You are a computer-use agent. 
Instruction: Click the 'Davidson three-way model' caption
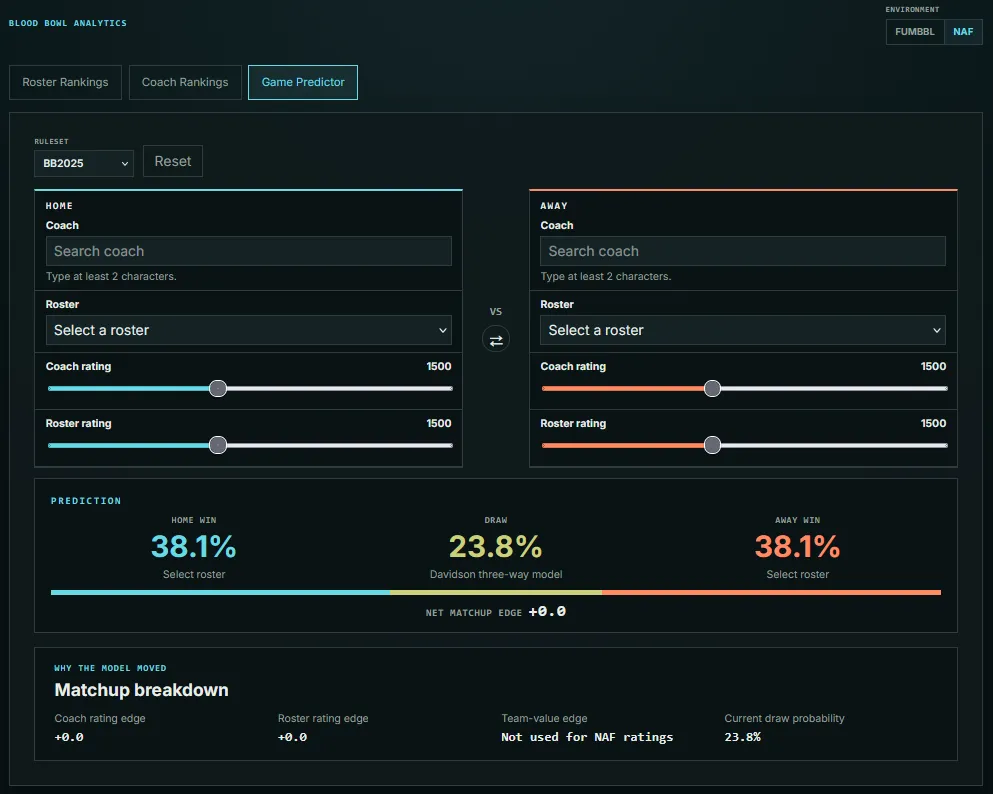tap(496, 574)
